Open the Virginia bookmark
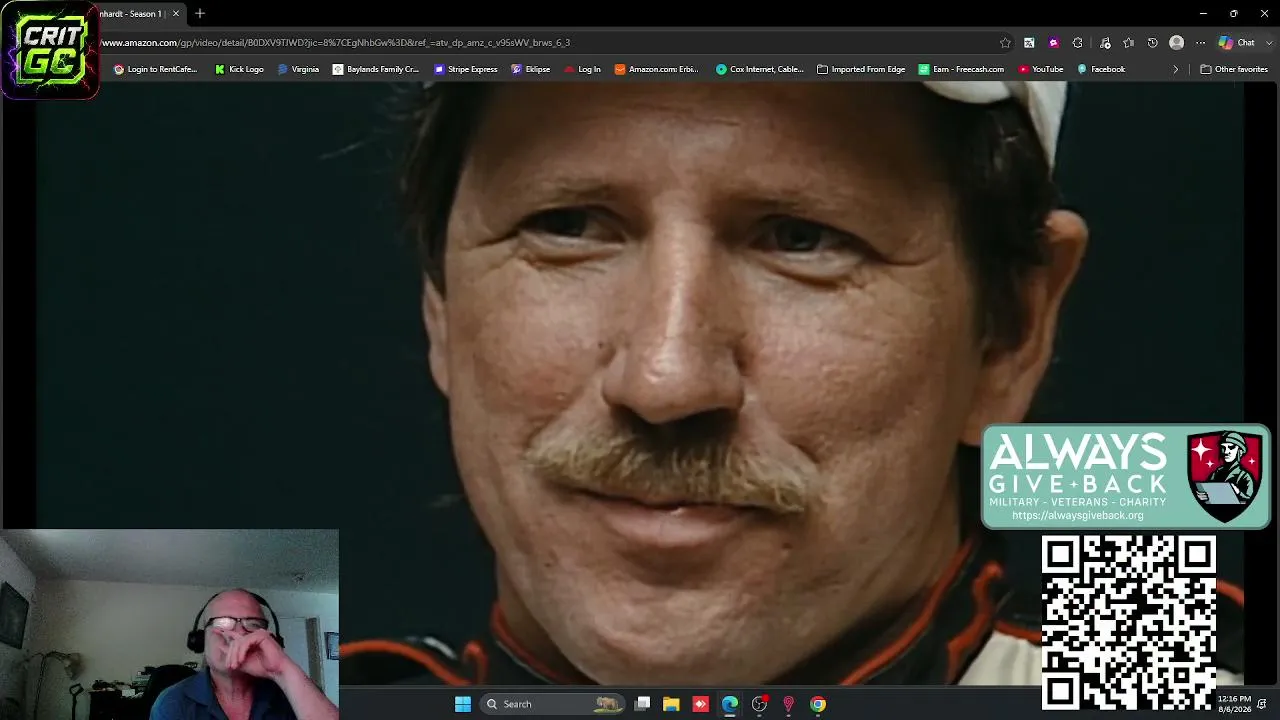The image size is (1280, 720). click(298, 70)
